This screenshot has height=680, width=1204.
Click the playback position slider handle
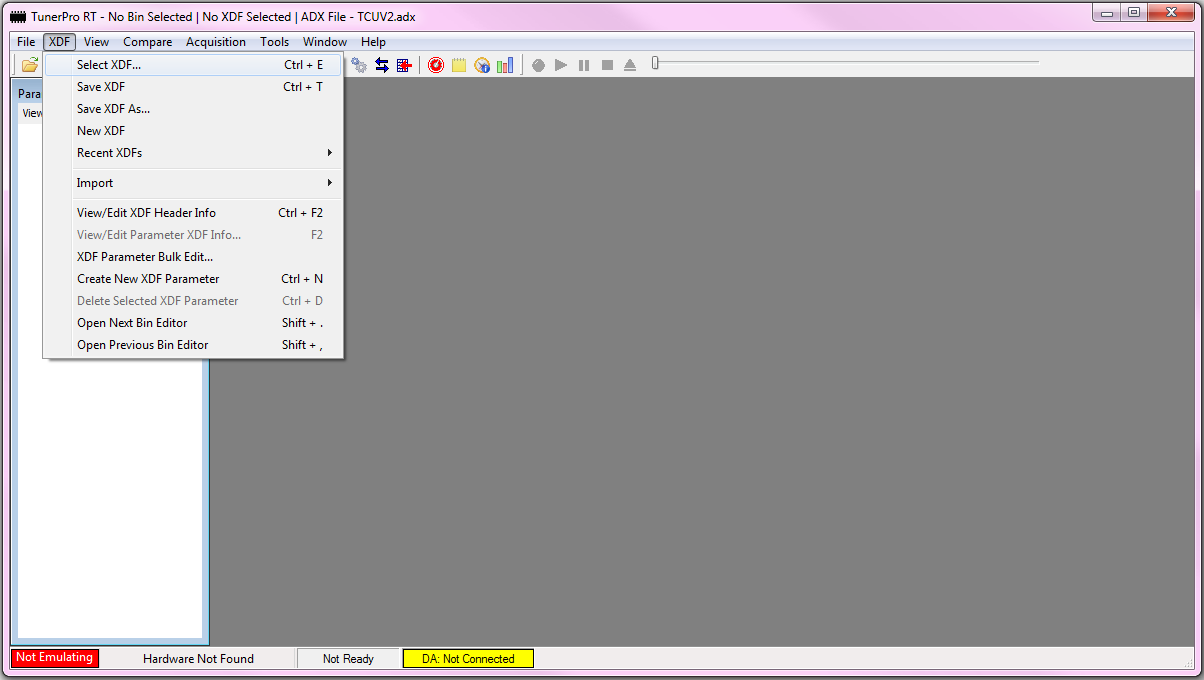click(655, 63)
